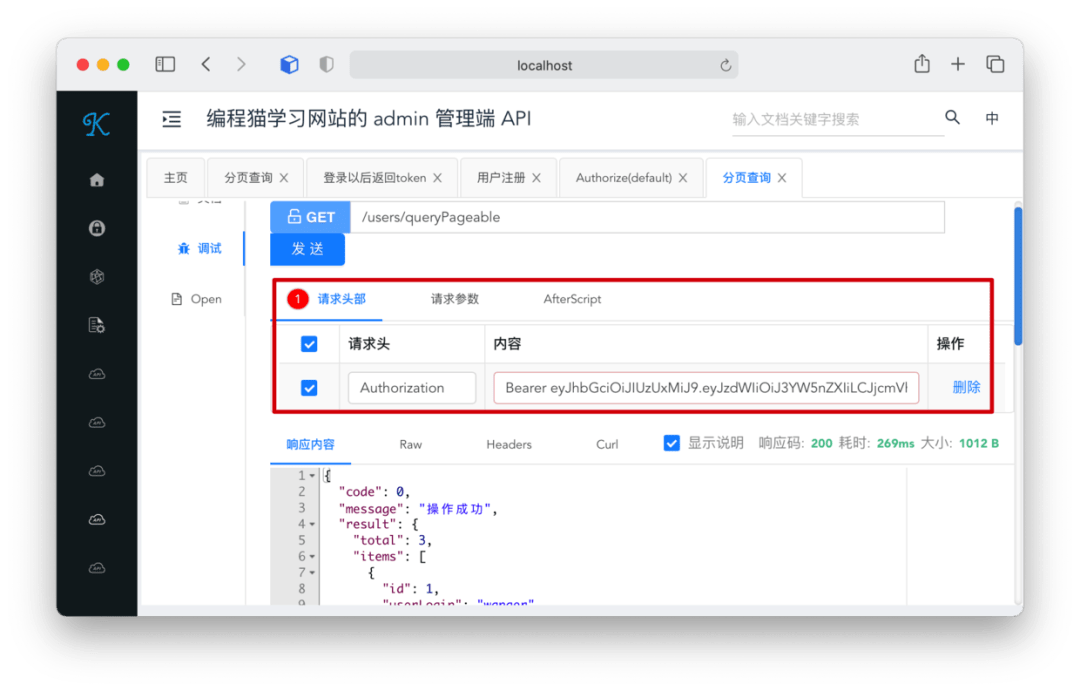Screen dimensions: 1080x691
Task: Toggle the select-all checkbox in the header table
Action: pyautogui.click(x=309, y=343)
